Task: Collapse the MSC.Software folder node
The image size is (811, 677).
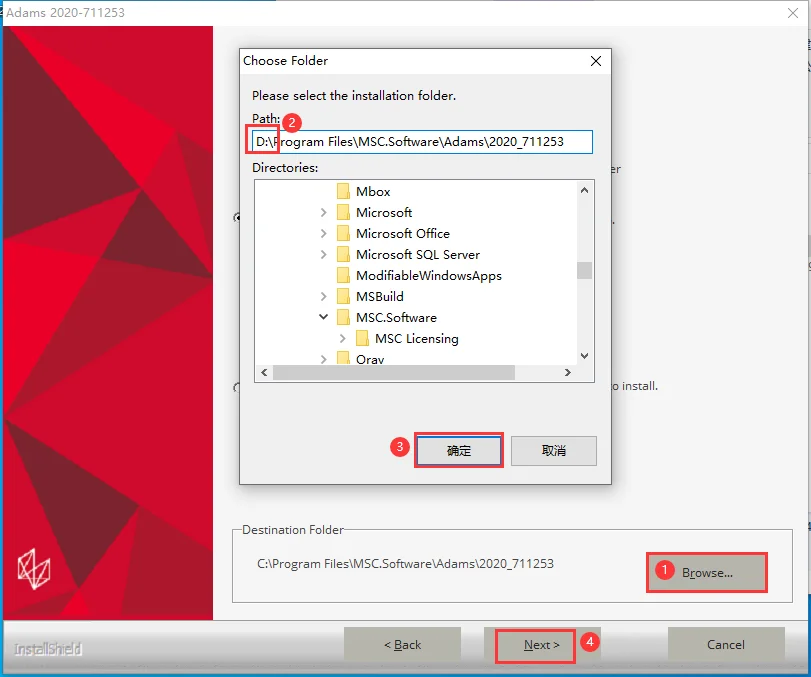Action: [x=324, y=317]
